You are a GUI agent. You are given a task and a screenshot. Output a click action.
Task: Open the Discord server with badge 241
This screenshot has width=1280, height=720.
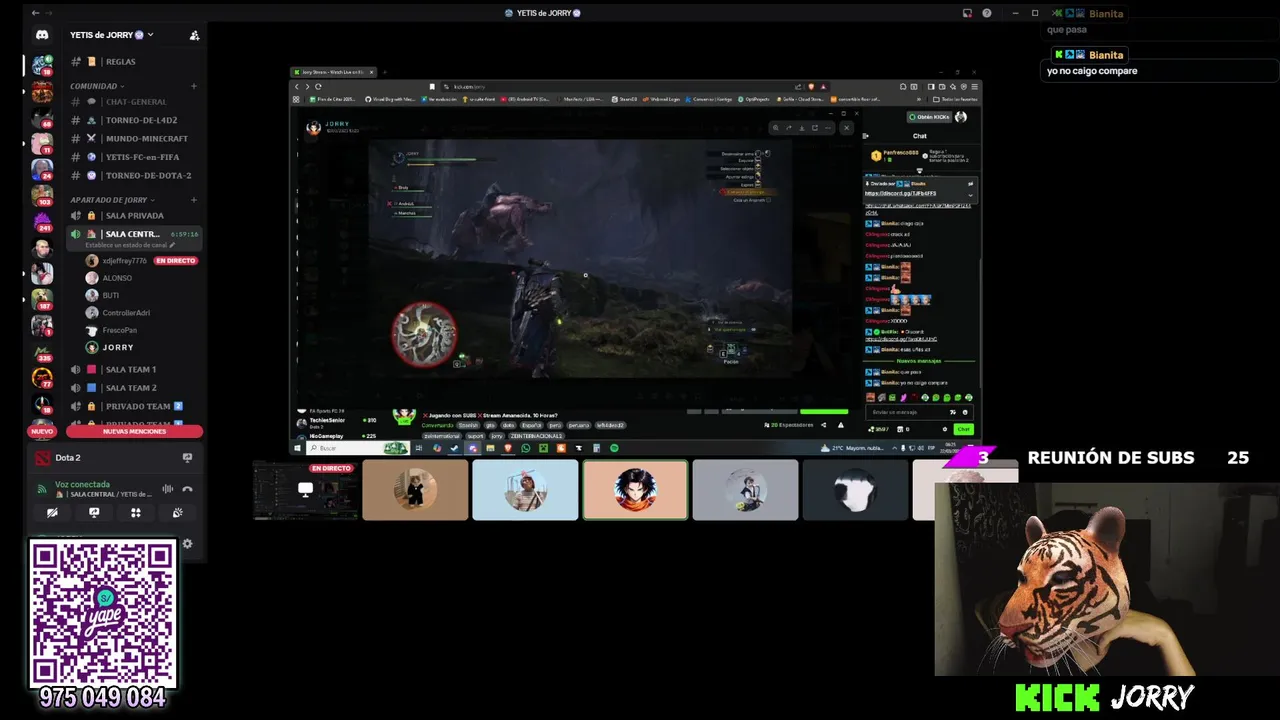click(42, 221)
